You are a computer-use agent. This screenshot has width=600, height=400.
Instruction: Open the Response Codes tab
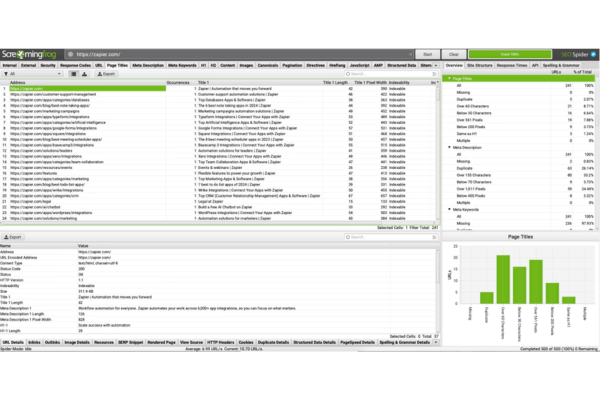coord(75,65)
